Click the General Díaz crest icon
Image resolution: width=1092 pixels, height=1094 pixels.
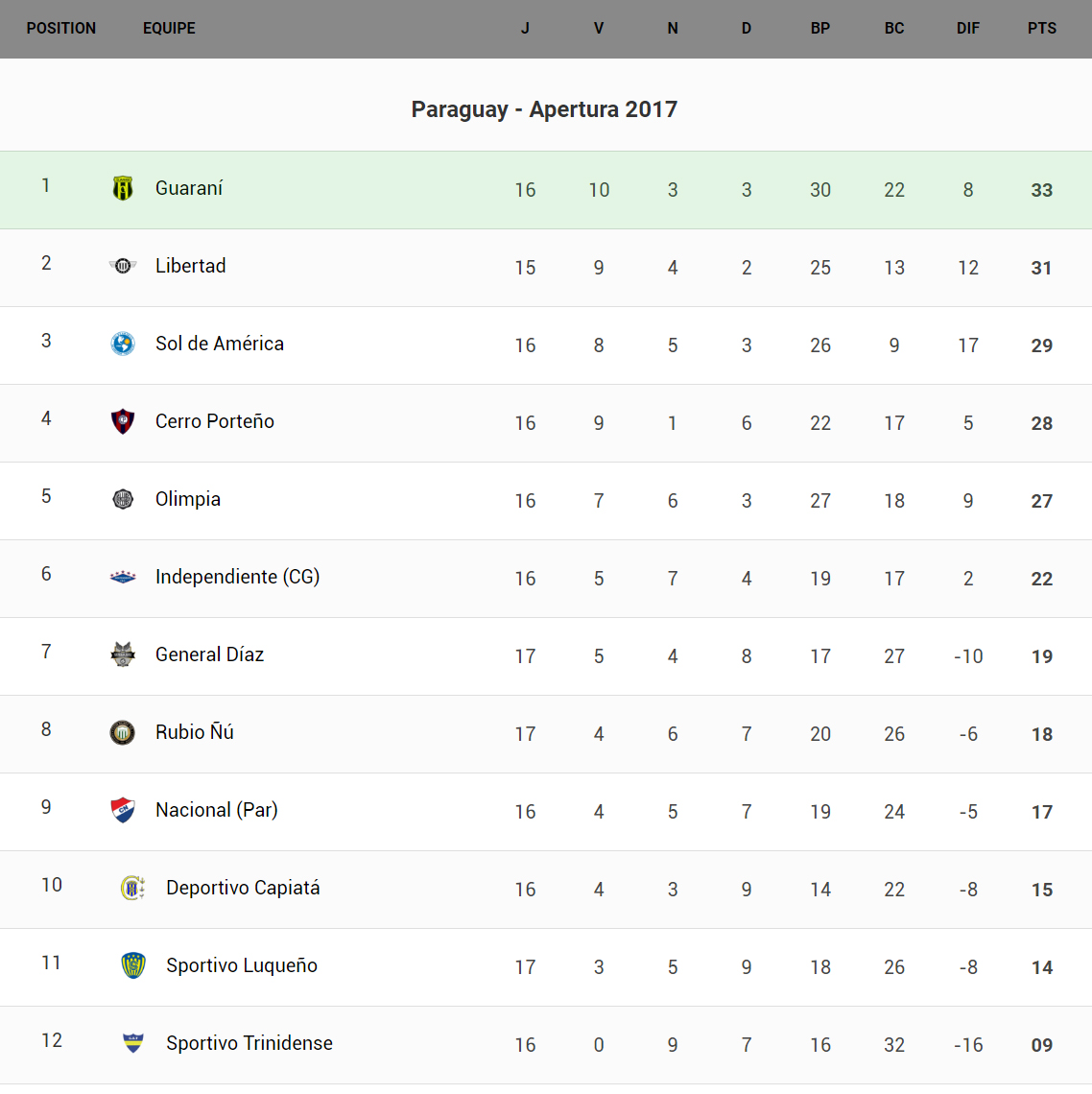pyautogui.click(x=123, y=654)
